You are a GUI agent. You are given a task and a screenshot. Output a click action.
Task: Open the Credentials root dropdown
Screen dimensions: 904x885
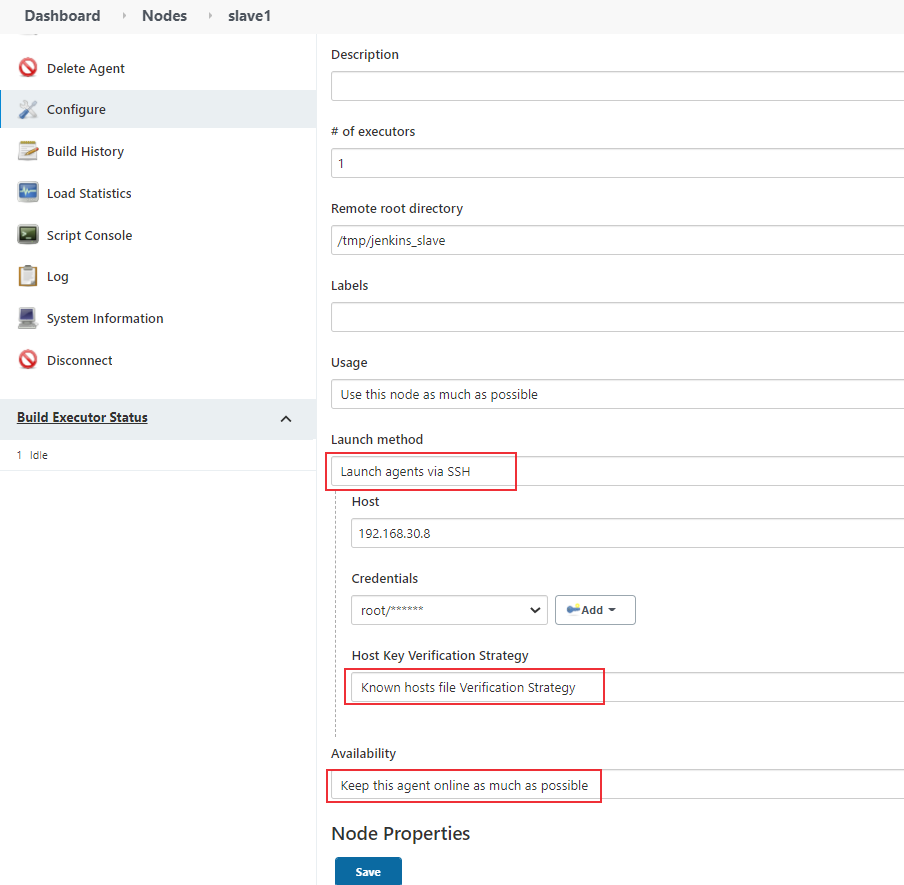449,610
